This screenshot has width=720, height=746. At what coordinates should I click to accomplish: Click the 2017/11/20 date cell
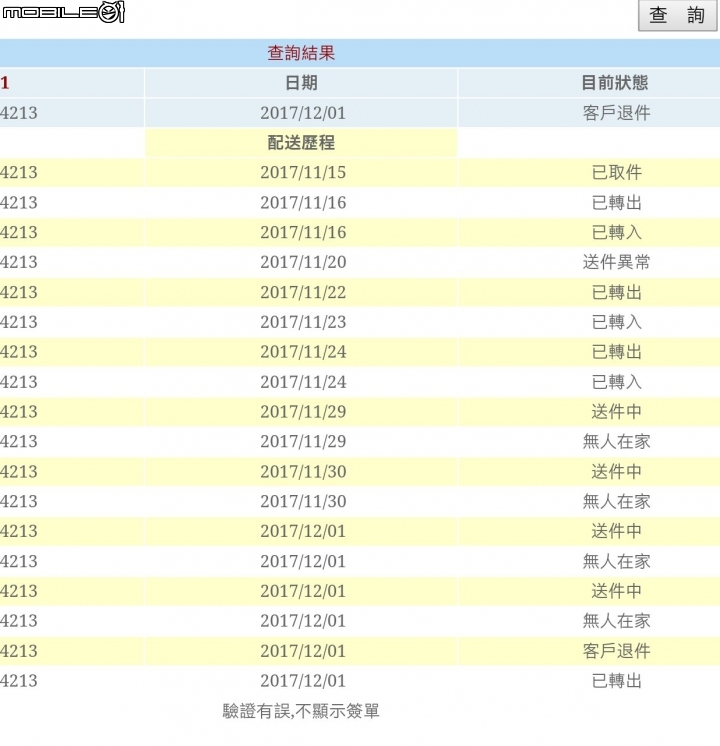tap(303, 262)
